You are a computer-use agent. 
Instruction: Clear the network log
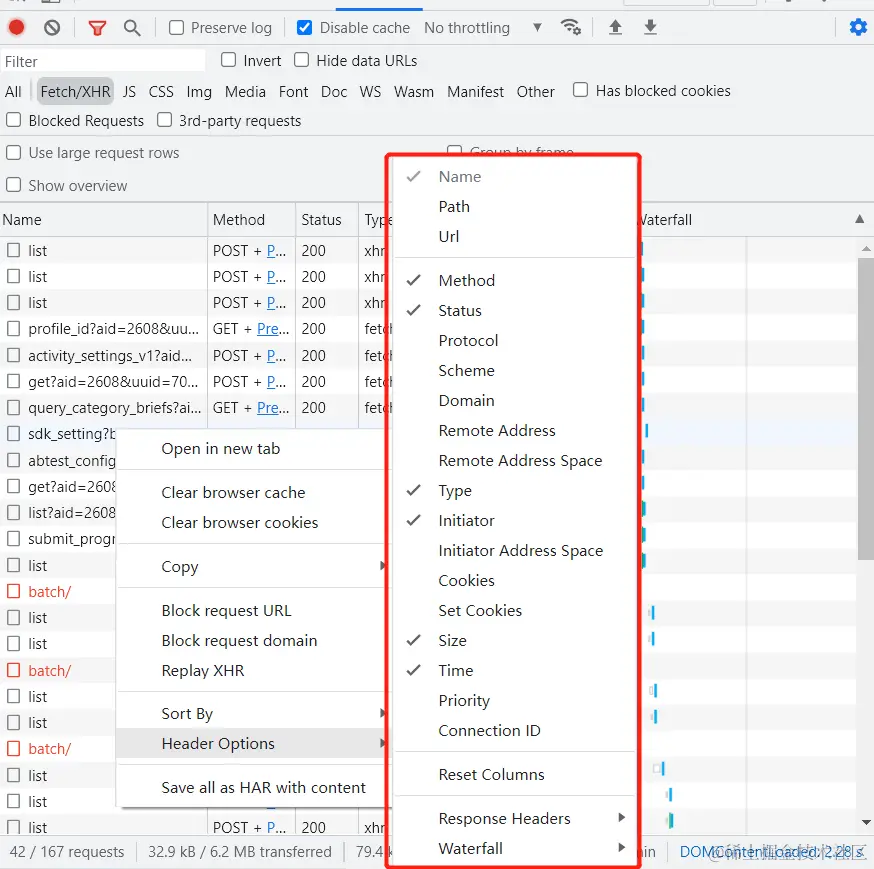click(52, 27)
